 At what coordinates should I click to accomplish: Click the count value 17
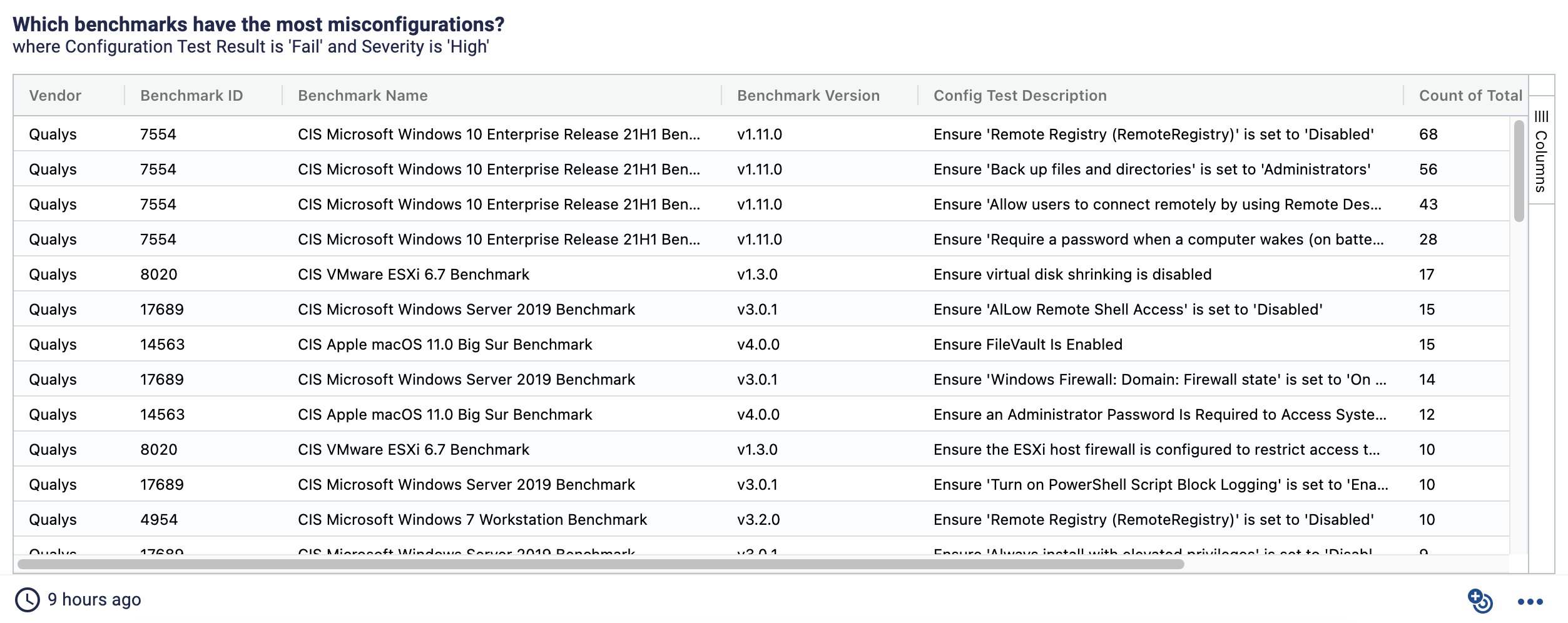point(1427,275)
